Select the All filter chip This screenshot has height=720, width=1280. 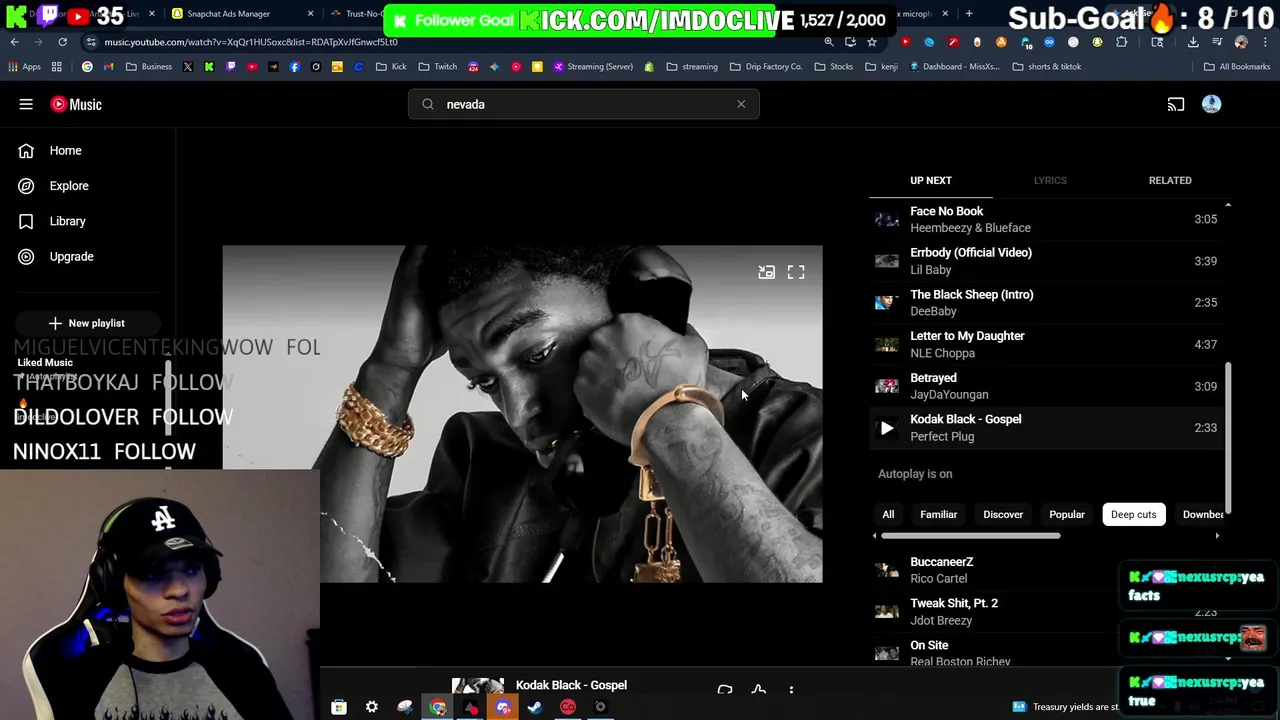point(888,514)
